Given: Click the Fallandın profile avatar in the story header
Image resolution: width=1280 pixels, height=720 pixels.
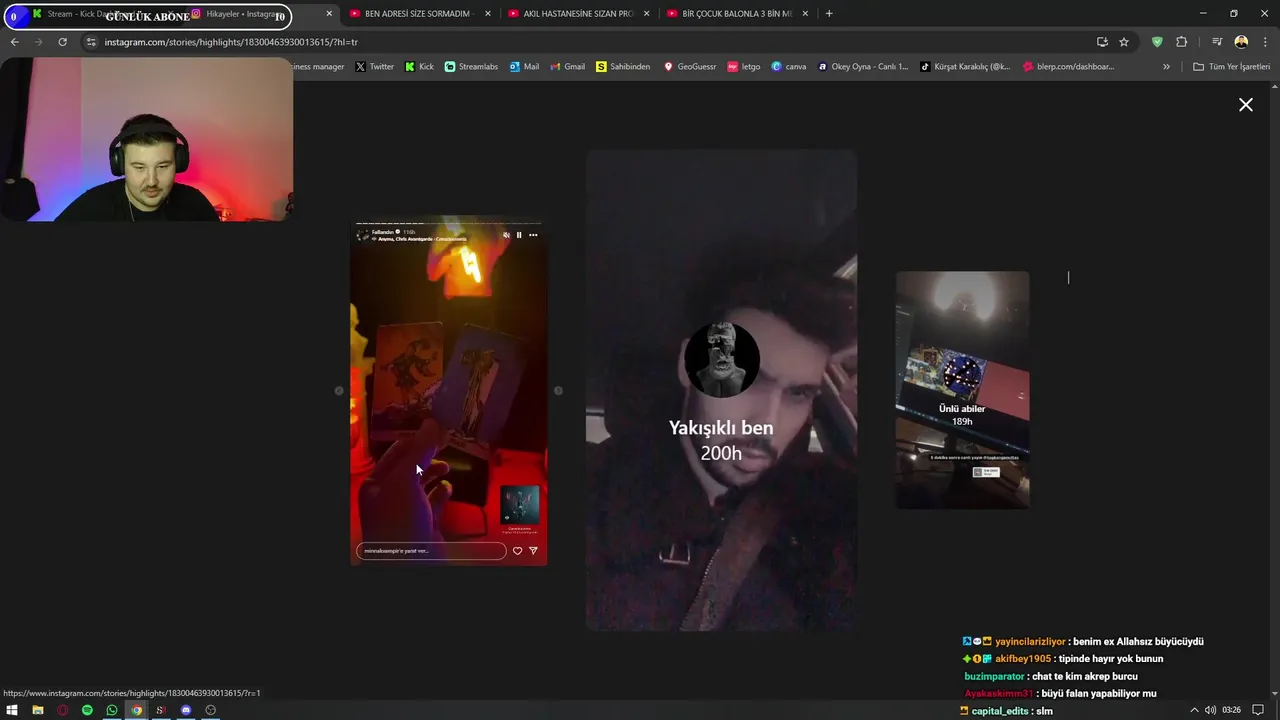Looking at the screenshot, I should (363, 234).
